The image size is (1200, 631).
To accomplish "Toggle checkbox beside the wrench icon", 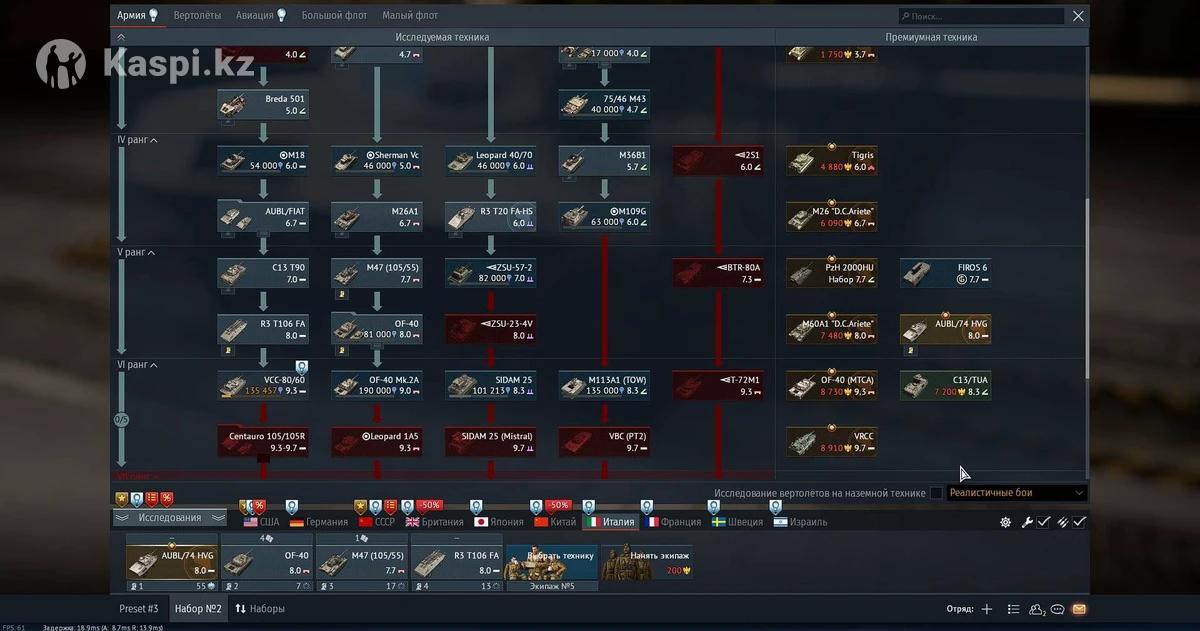I will point(1043,522).
